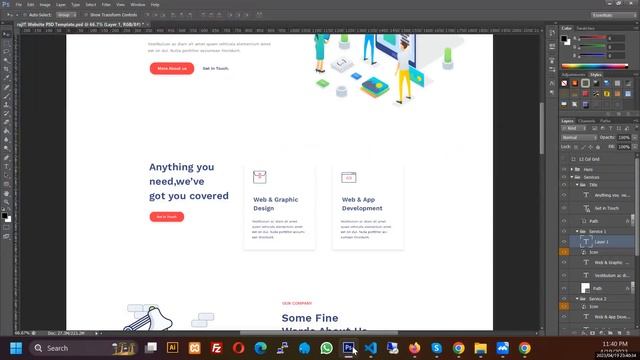Open the Window menu
Viewport: 640px width, 360px height.
pyautogui.click(x=138, y=4)
